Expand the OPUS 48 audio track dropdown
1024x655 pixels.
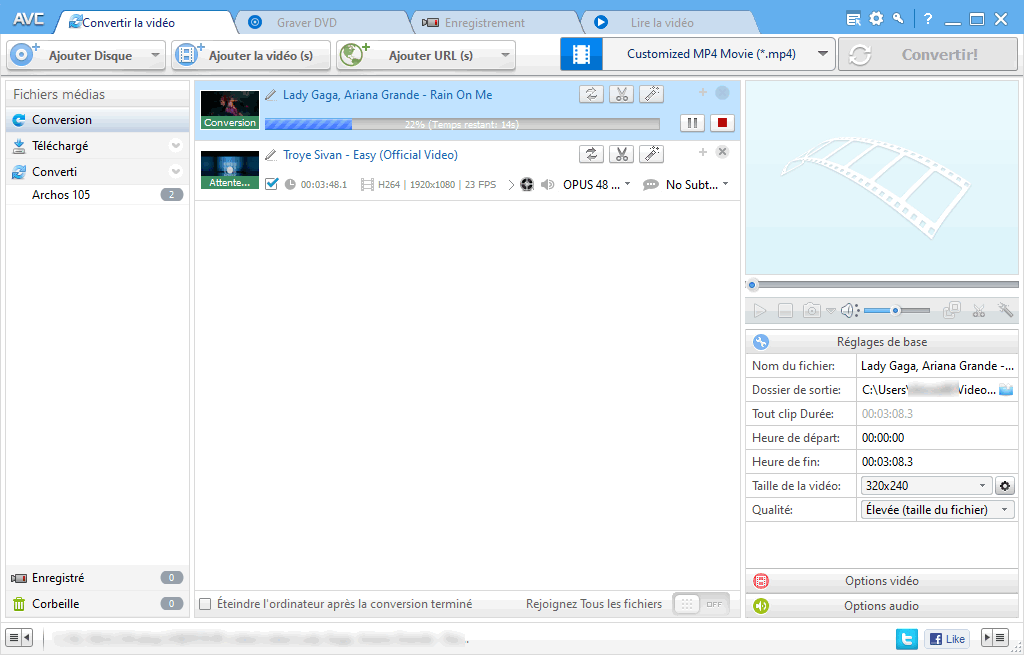pyautogui.click(x=628, y=184)
